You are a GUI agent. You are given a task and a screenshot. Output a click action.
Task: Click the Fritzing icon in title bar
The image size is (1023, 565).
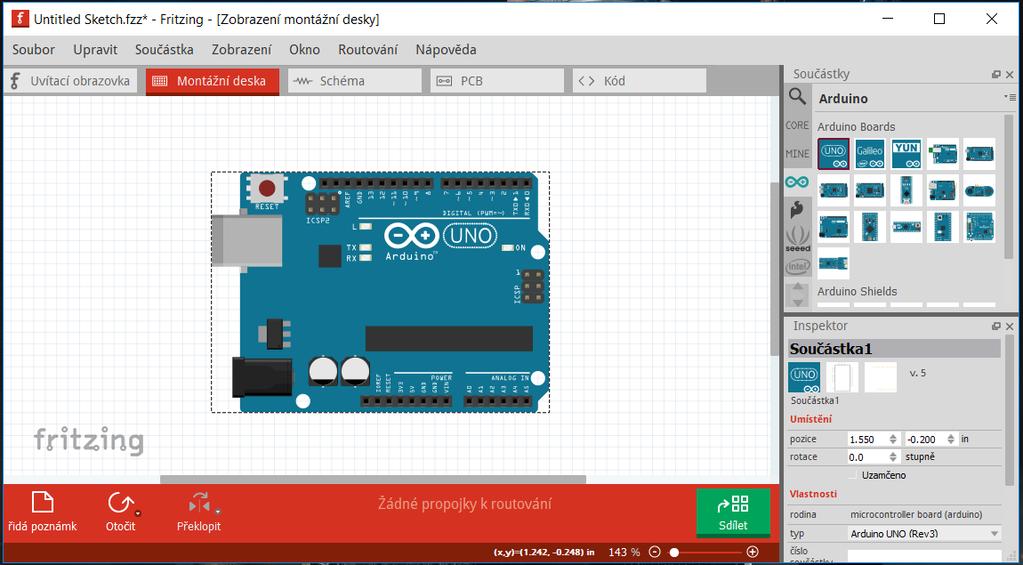pyautogui.click(x=20, y=19)
